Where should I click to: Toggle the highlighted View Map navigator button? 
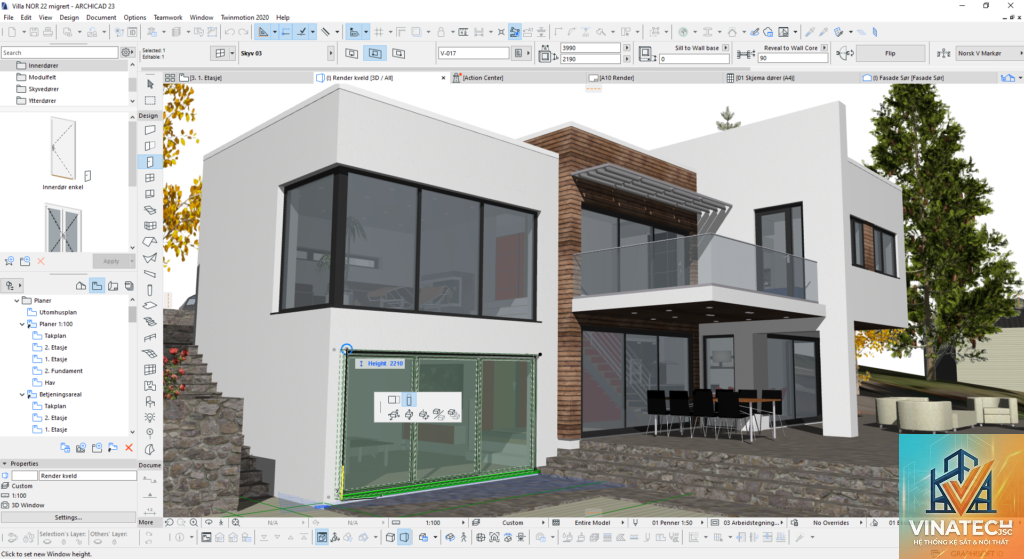click(97, 286)
